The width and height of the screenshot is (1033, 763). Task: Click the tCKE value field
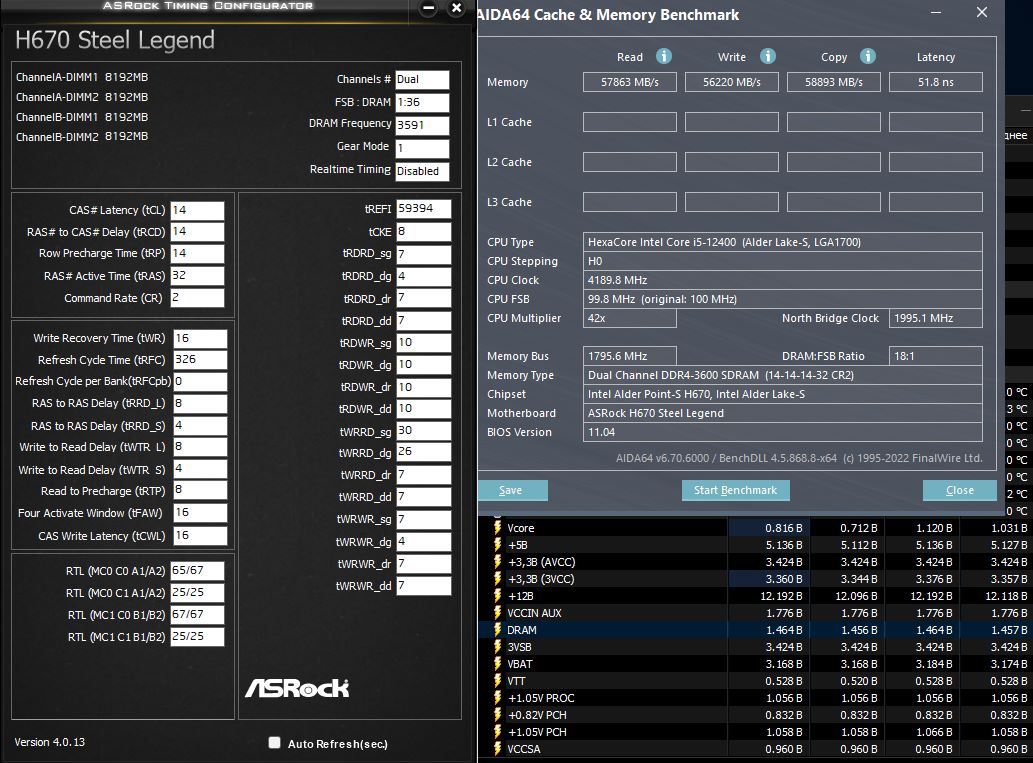tap(424, 232)
